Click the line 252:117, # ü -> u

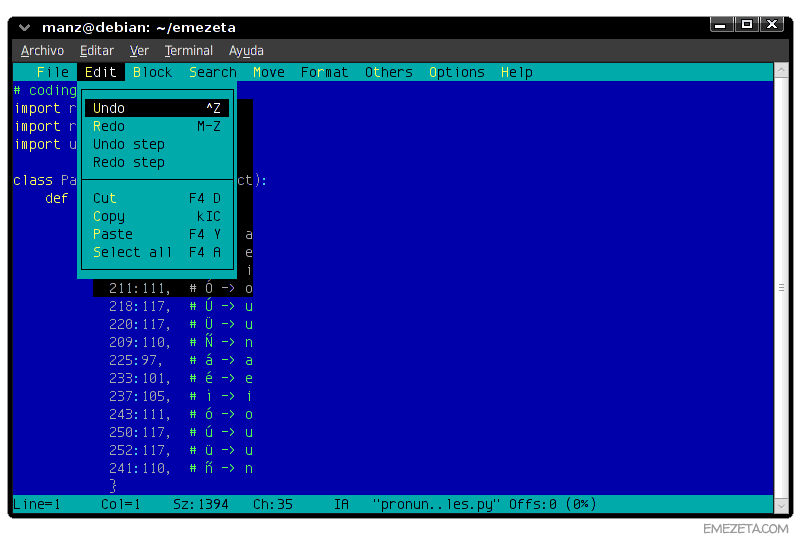point(181,450)
